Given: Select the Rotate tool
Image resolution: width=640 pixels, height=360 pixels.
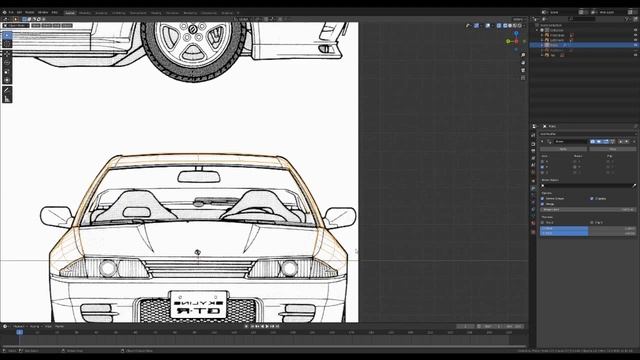Looking at the screenshot, I should (x=7, y=62).
